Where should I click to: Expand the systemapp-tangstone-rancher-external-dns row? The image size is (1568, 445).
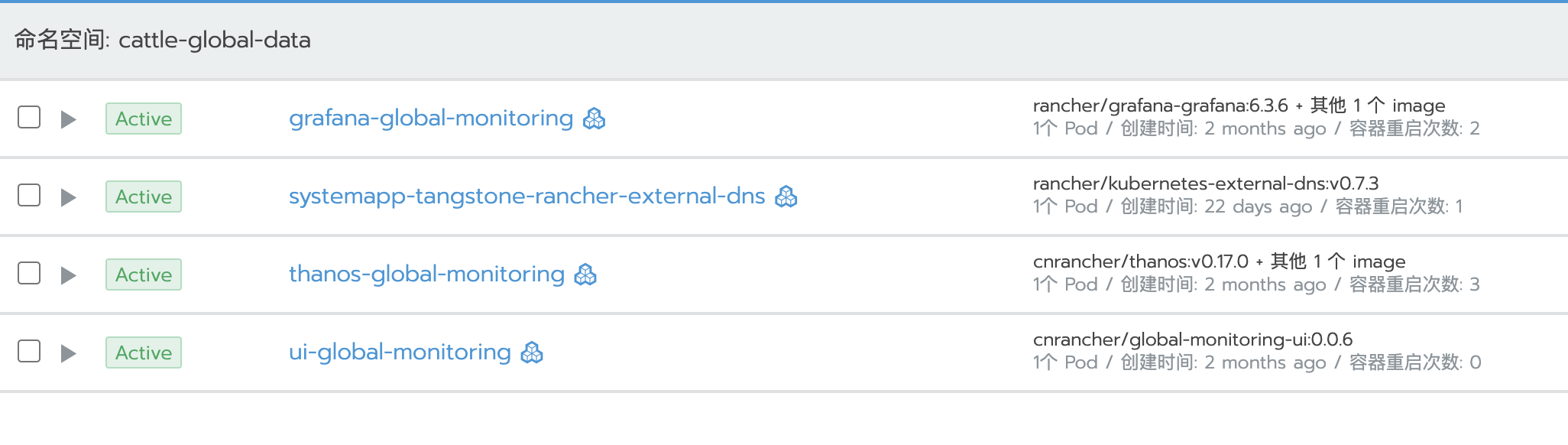coord(68,197)
